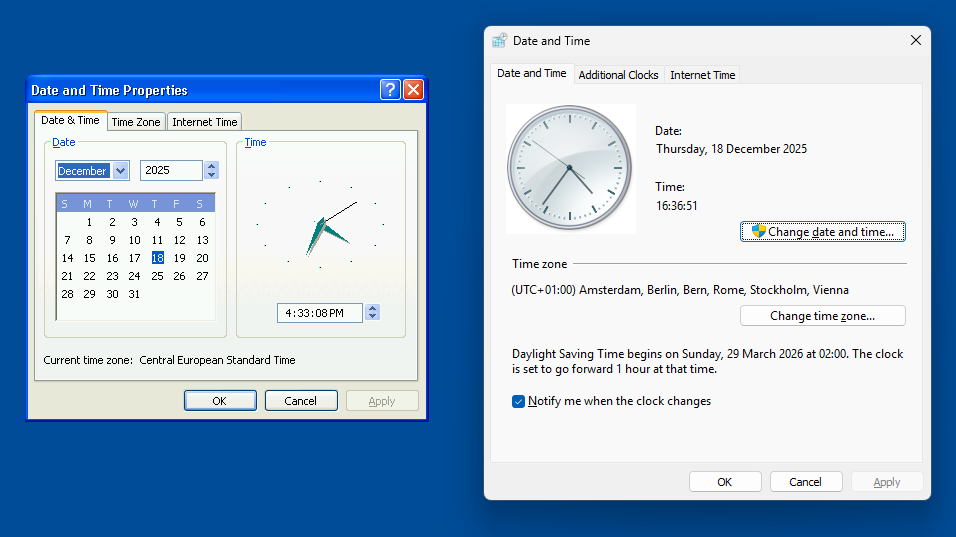Select day 27 in the calendar
Screen dimensions: 956x537
202,276
